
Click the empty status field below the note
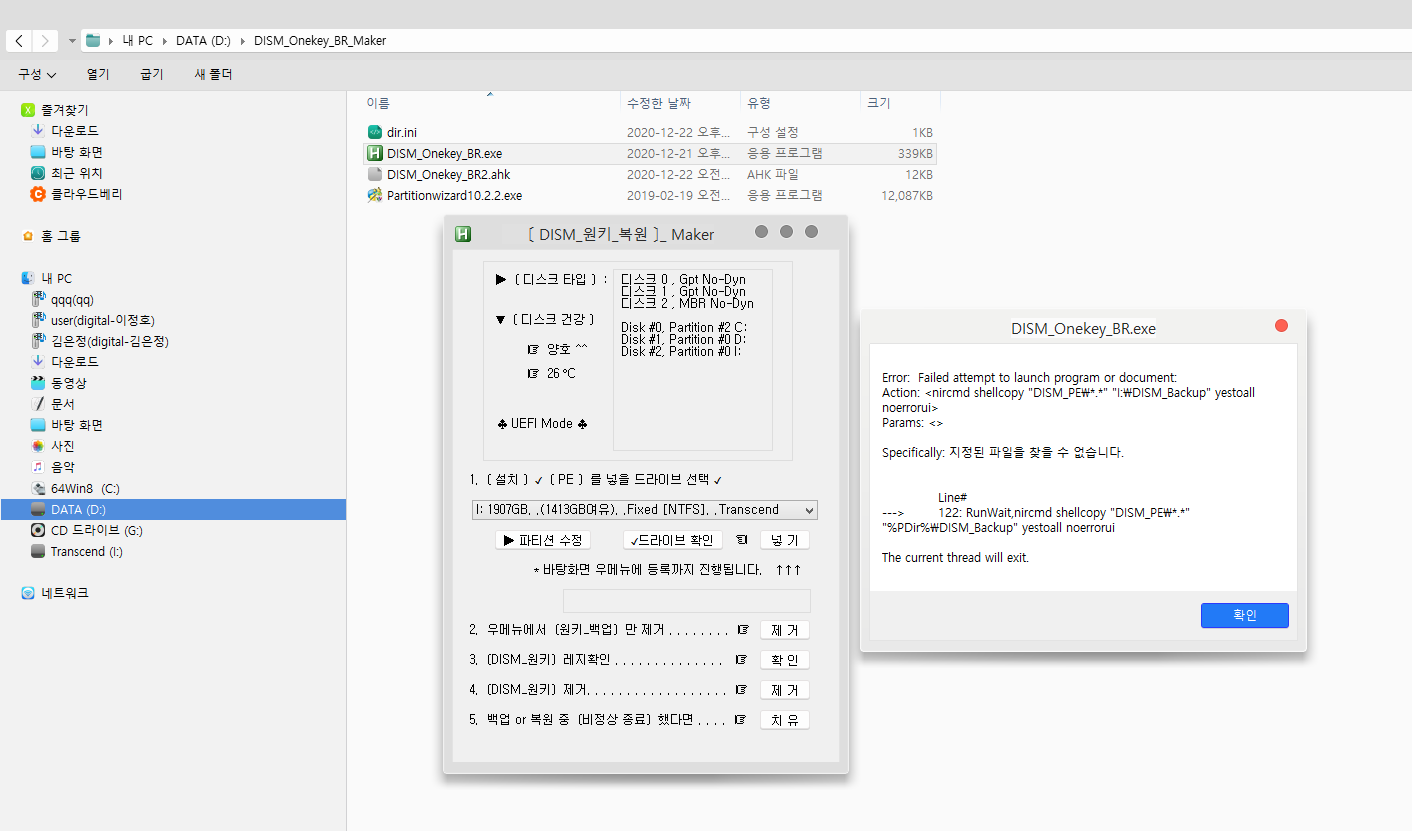tap(687, 601)
